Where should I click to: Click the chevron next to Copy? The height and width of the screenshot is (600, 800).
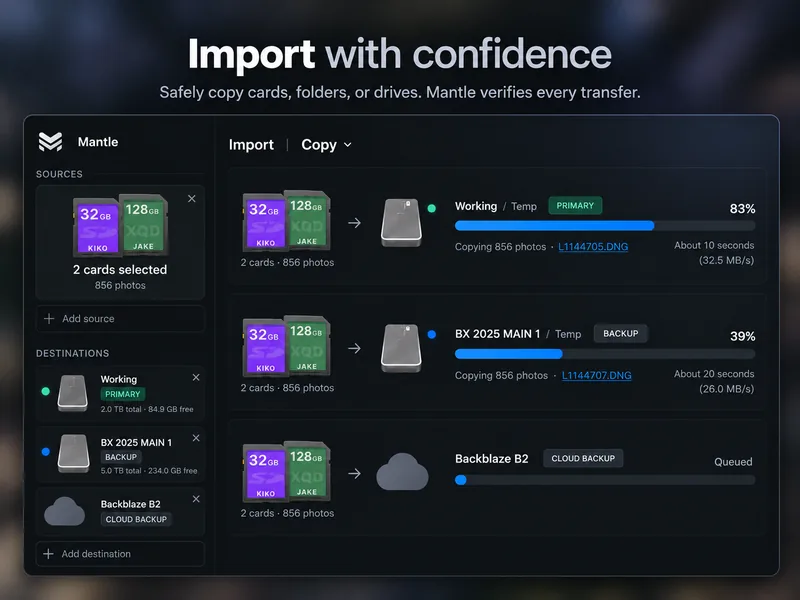click(x=347, y=145)
